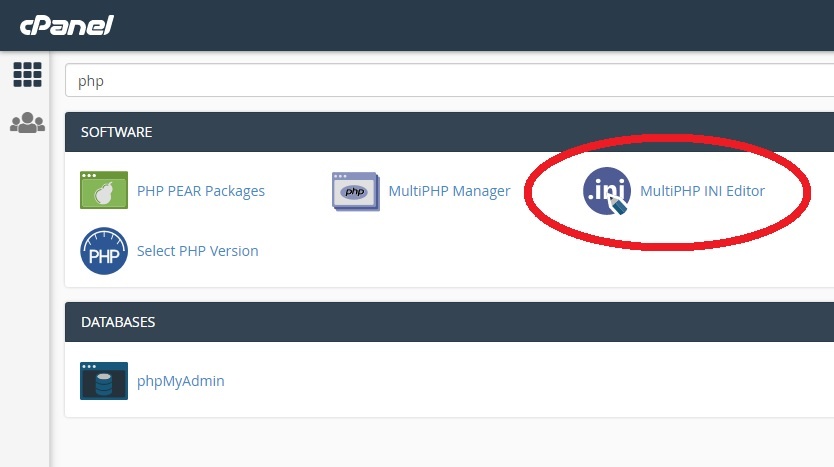
Task: Click the phpMyAdmin database icon
Action: tap(104, 381)
